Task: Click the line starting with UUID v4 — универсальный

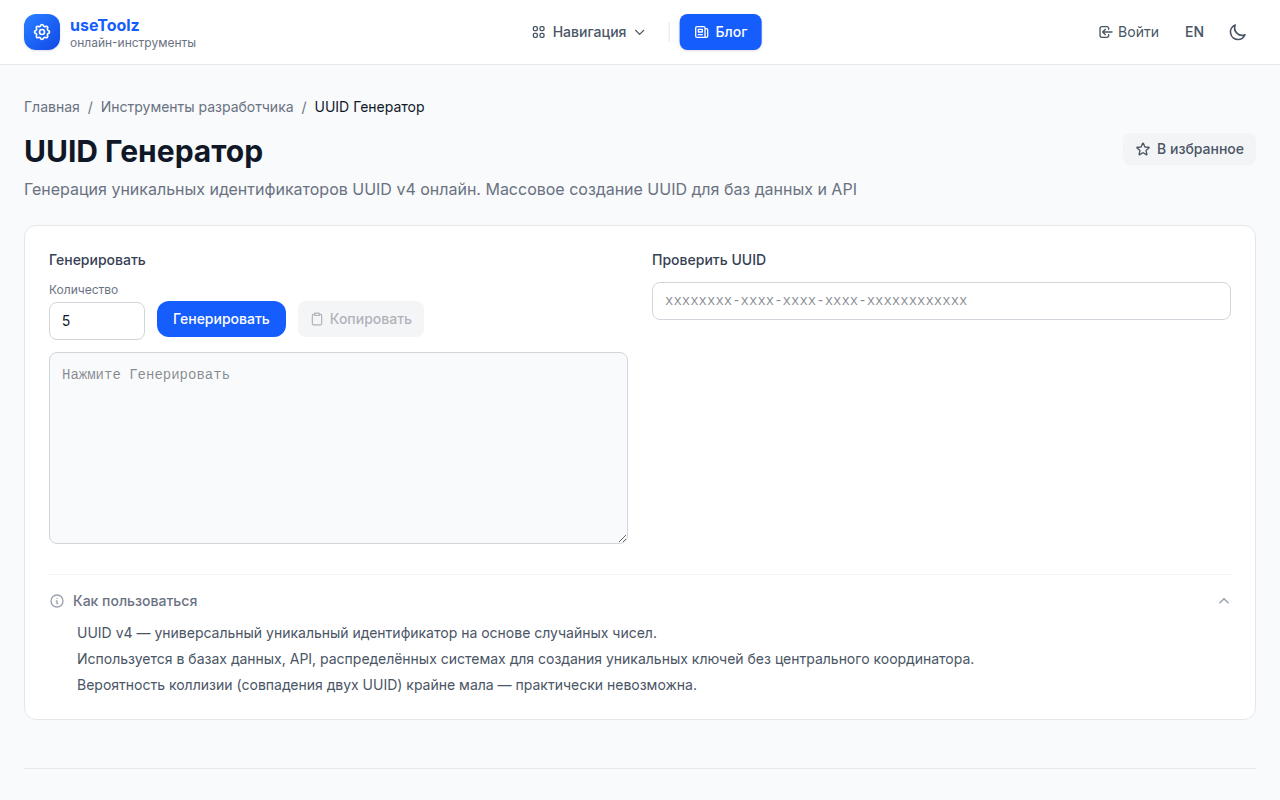Action: coord(367,633)
